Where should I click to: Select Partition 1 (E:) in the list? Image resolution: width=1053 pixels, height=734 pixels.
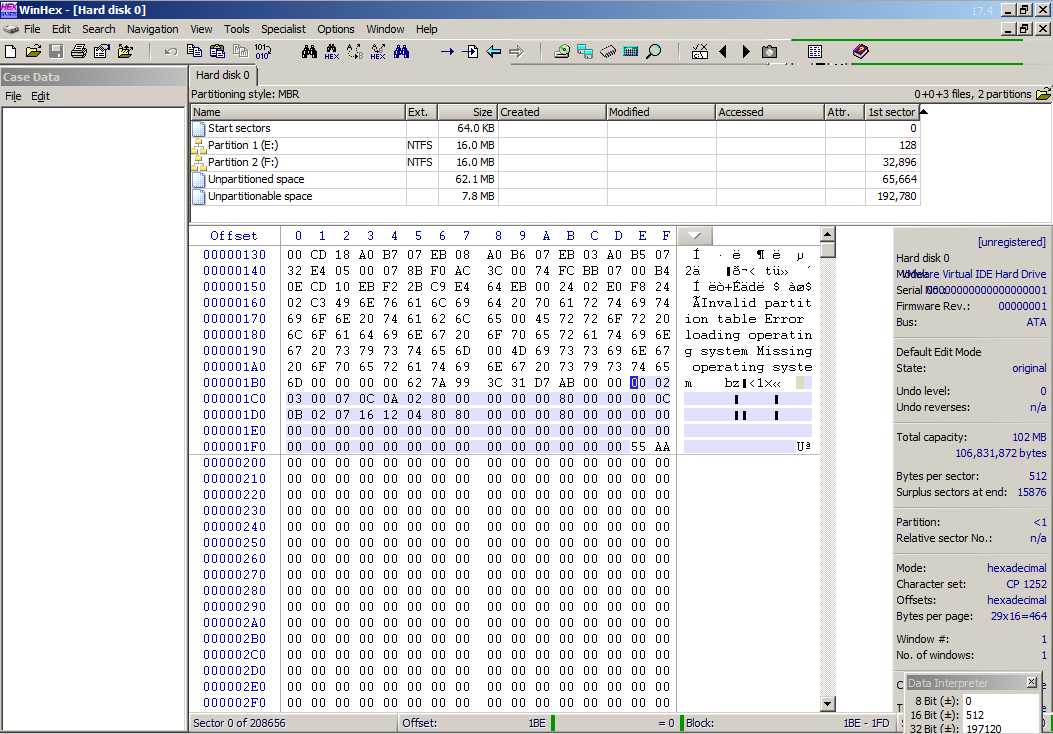point(241,145)
